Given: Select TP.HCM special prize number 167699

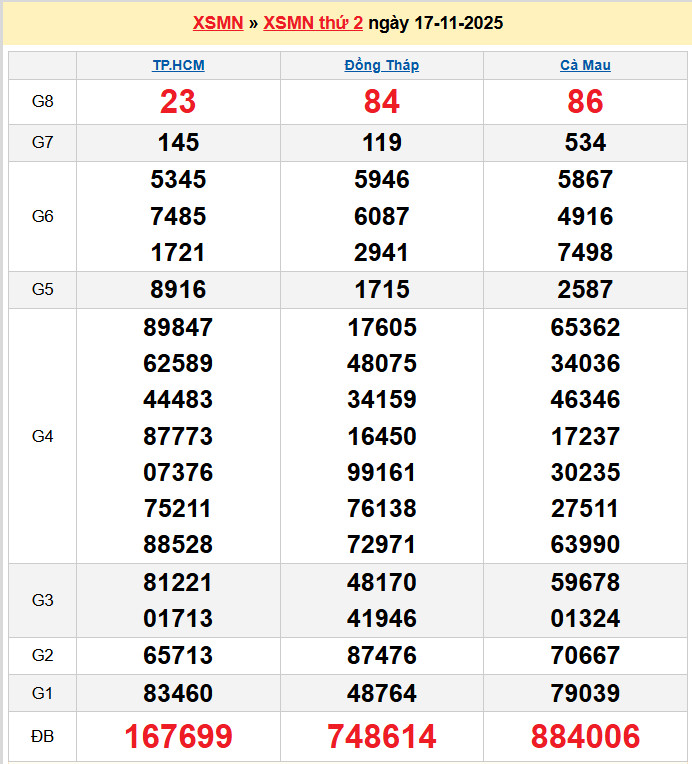Looking at the screenshot, I should point(178,737).
